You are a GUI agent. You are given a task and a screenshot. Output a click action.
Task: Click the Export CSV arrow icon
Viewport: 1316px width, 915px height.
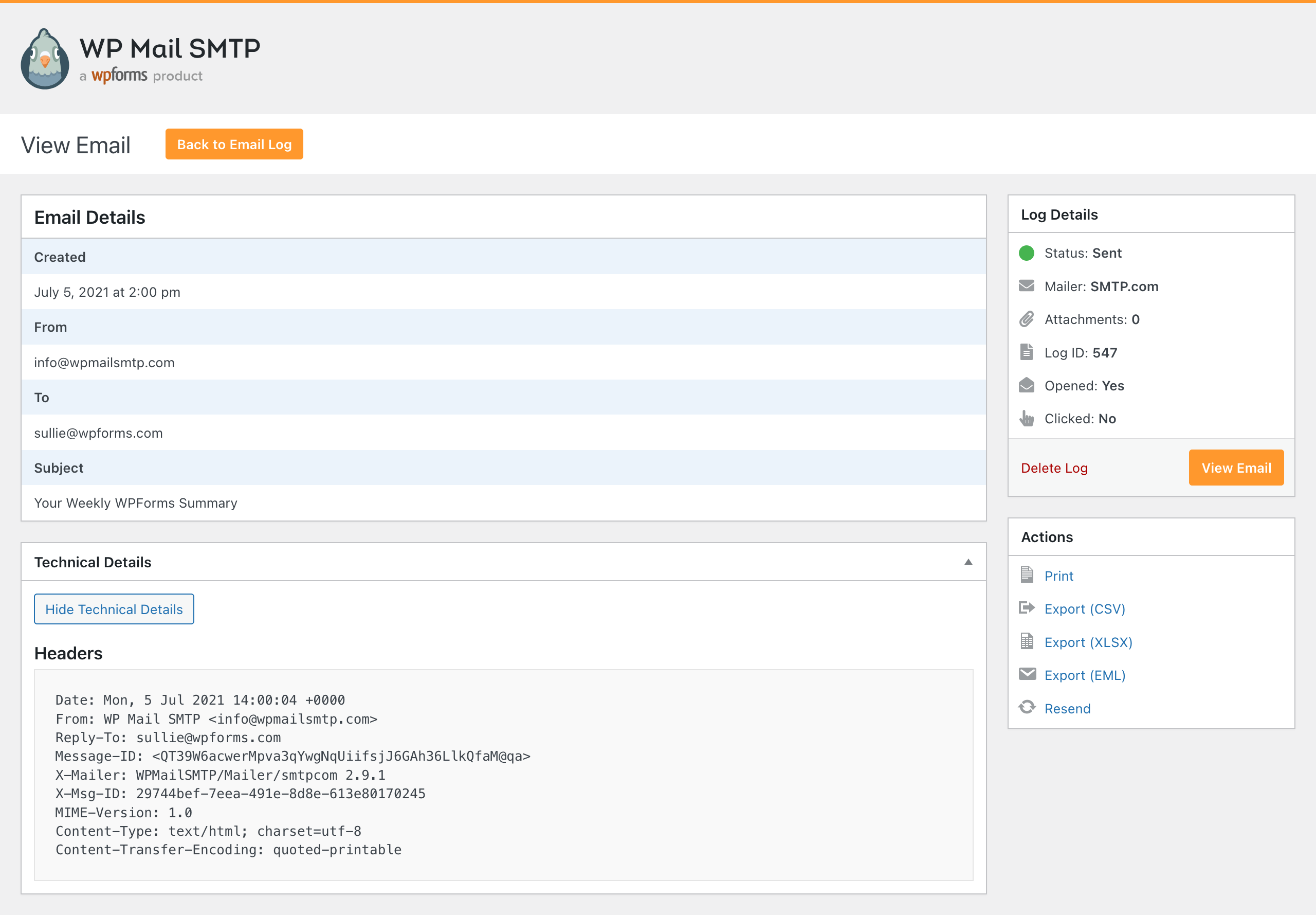[1027, 608]
